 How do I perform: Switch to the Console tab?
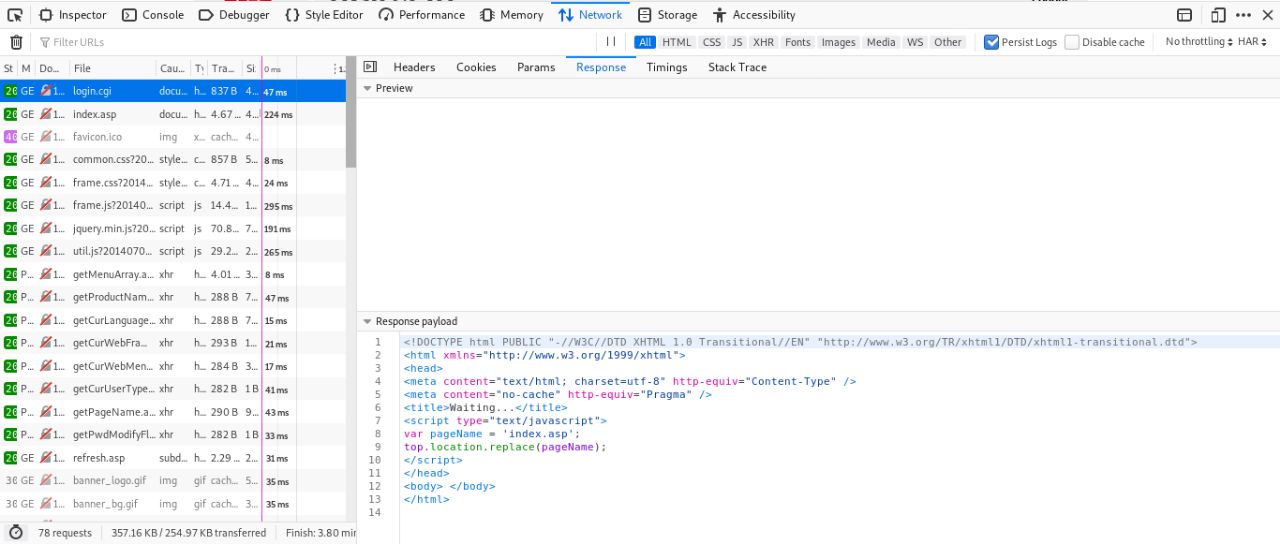(x=153, y=15)
